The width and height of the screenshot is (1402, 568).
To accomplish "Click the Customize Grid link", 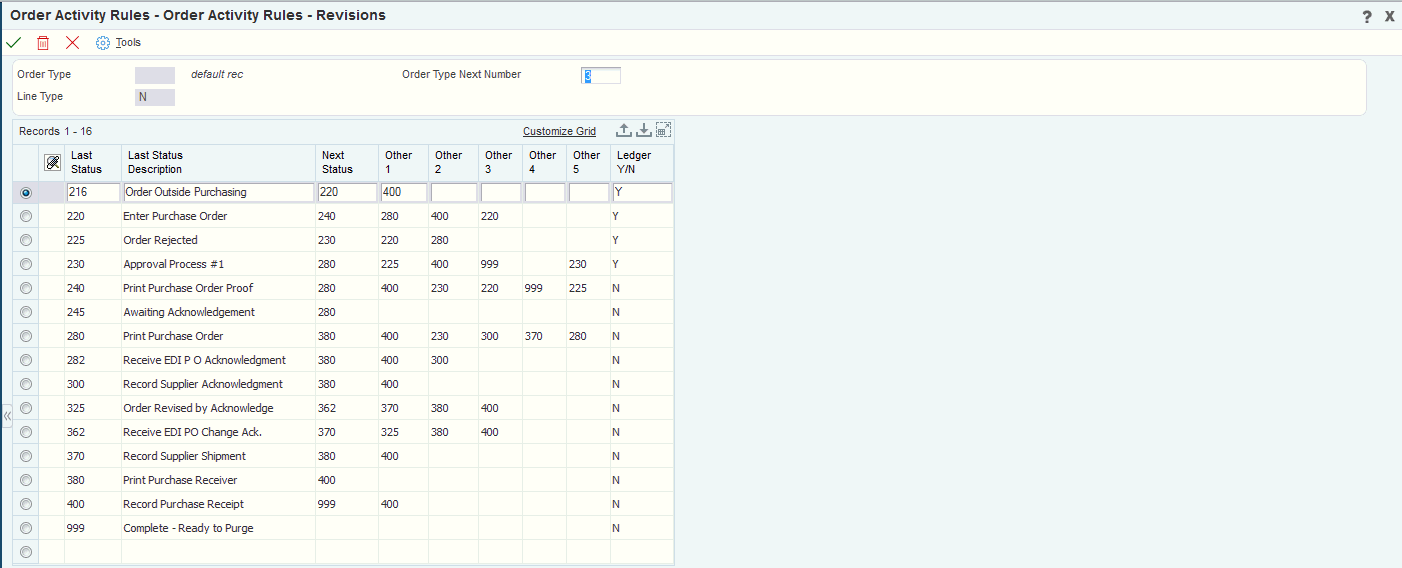I will click(x=559, y=131).
